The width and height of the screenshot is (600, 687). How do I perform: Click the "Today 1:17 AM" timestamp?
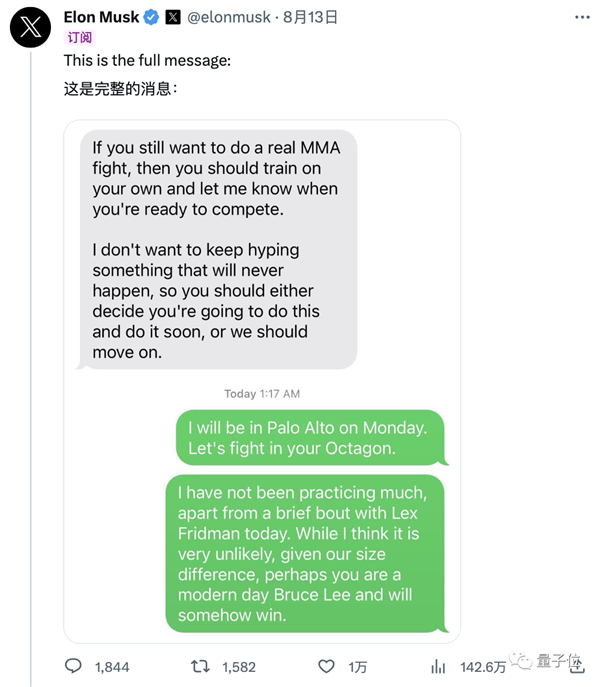(262, 394)
